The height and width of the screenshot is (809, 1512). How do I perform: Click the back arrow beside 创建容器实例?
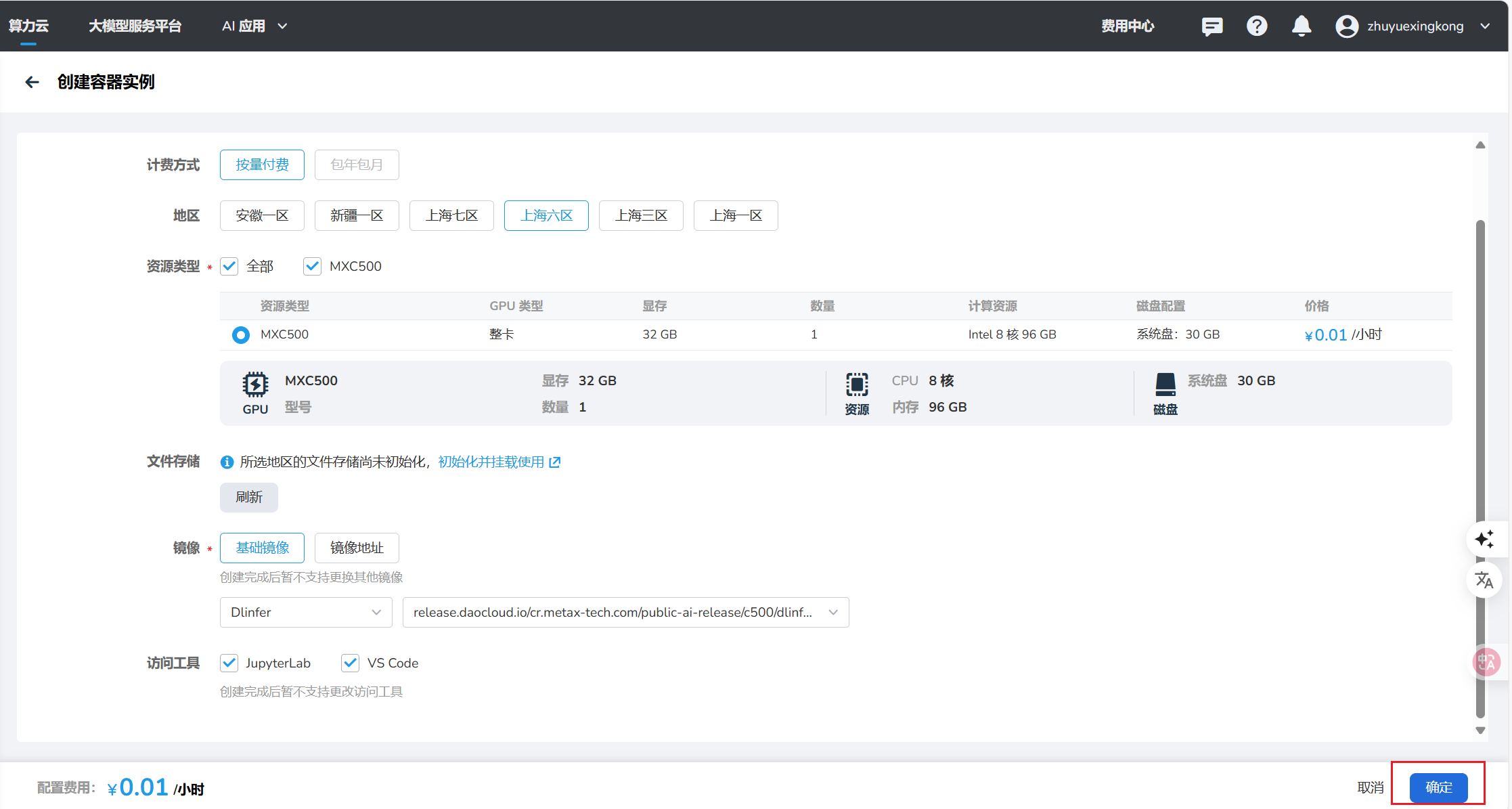[32, 82]
